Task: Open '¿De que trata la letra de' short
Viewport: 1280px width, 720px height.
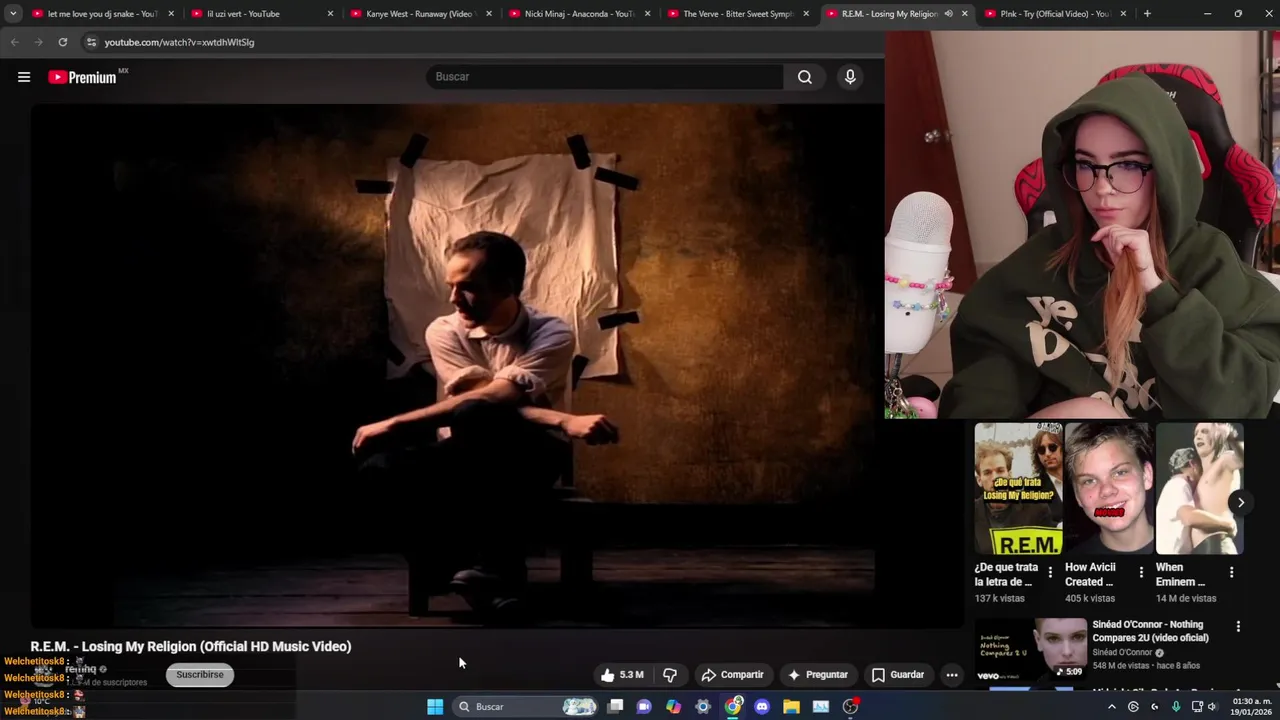Action: (x=1018, y=489)
